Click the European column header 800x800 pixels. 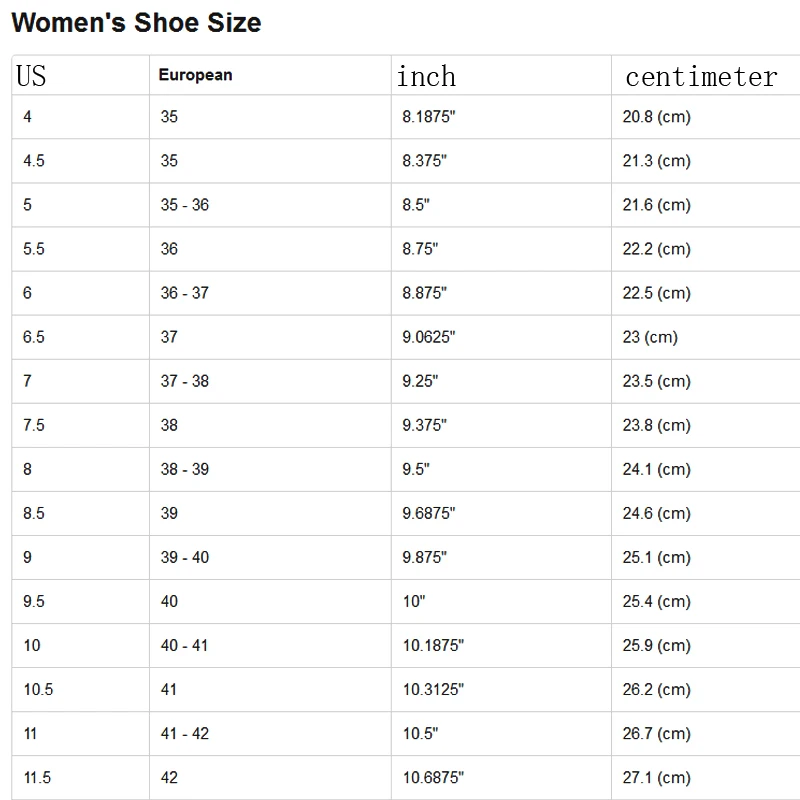[x=196, y=75]
